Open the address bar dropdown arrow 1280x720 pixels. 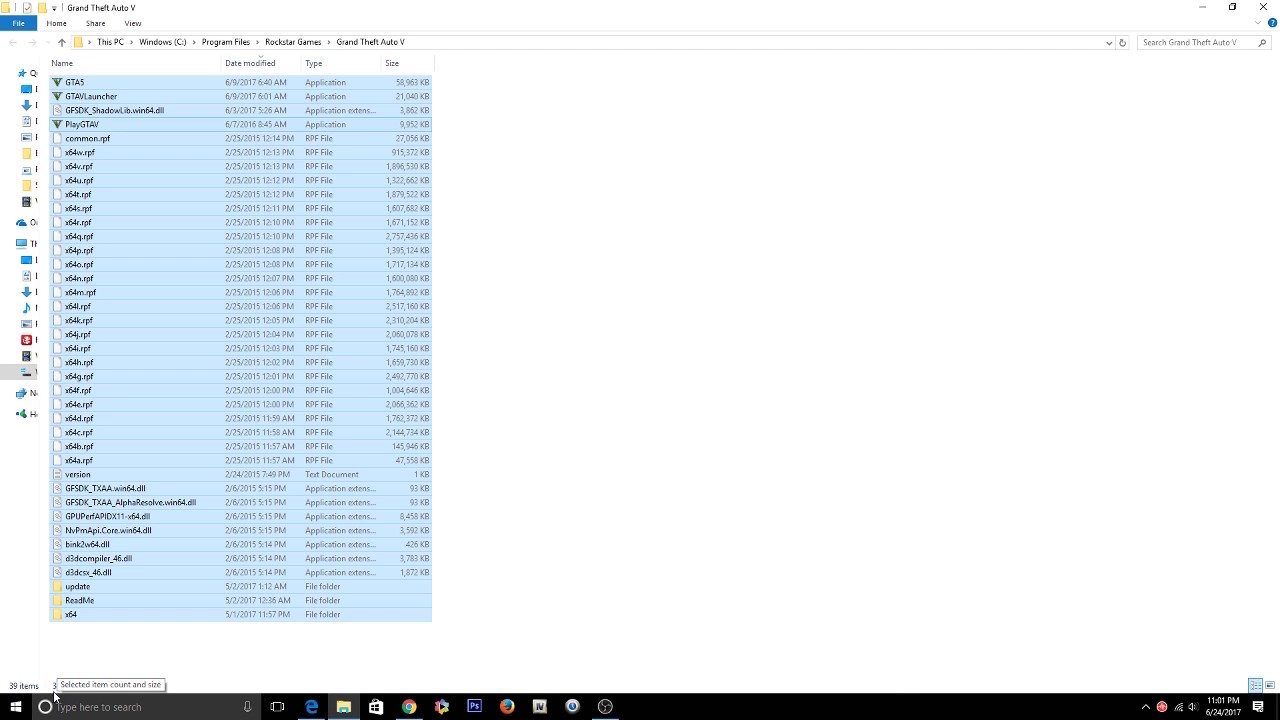[1108, 42]
